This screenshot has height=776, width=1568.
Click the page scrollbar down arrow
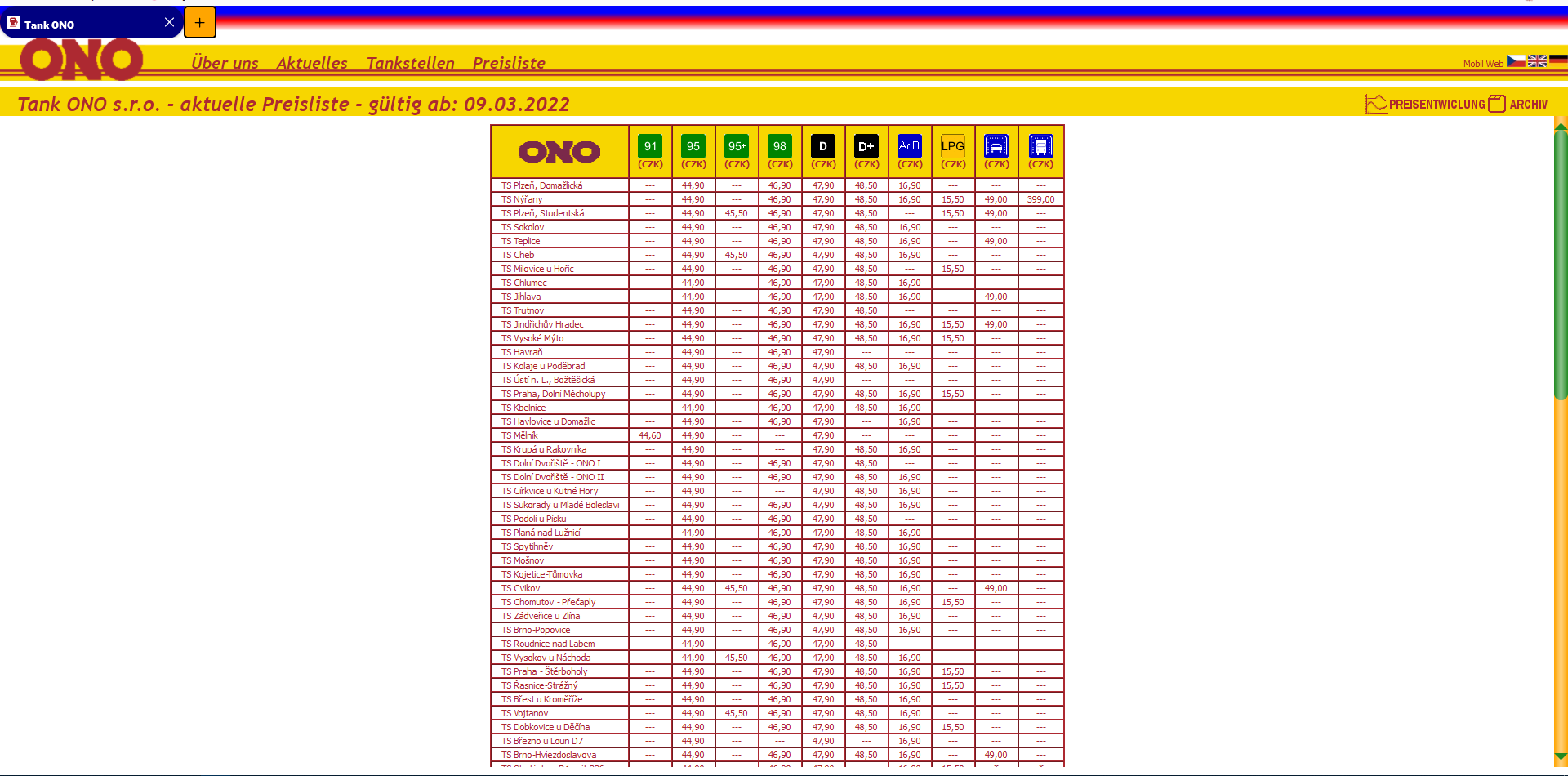coord(1561,756)
